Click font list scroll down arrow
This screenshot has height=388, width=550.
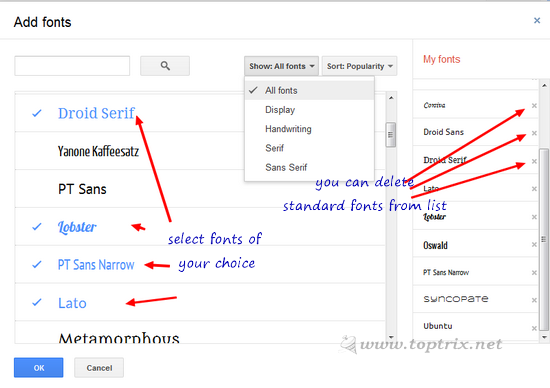[x=391, y=337]
